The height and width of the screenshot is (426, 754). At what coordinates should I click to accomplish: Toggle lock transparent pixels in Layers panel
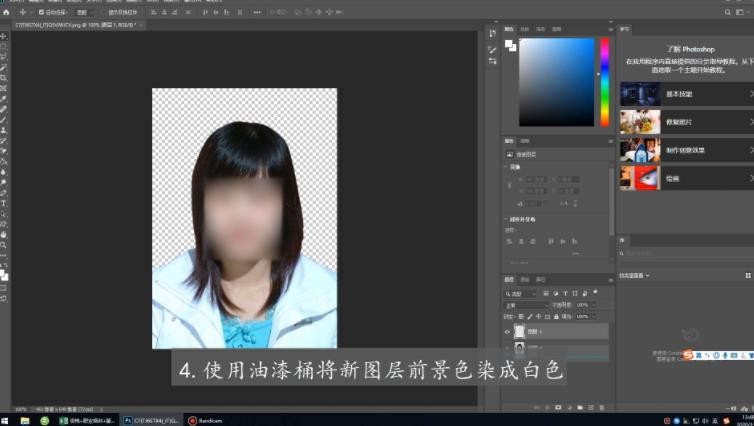521,316
